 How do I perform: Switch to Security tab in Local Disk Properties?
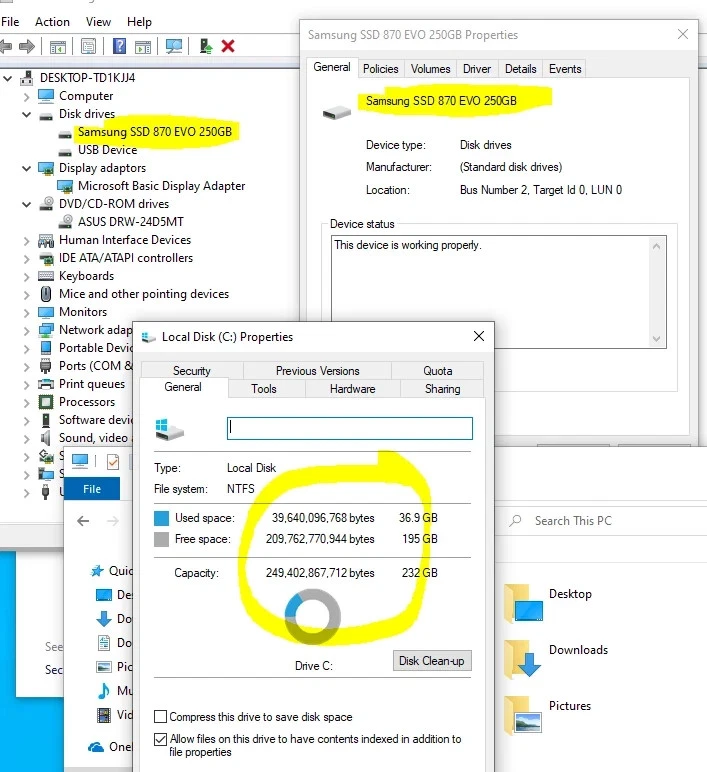coord(192,370)
